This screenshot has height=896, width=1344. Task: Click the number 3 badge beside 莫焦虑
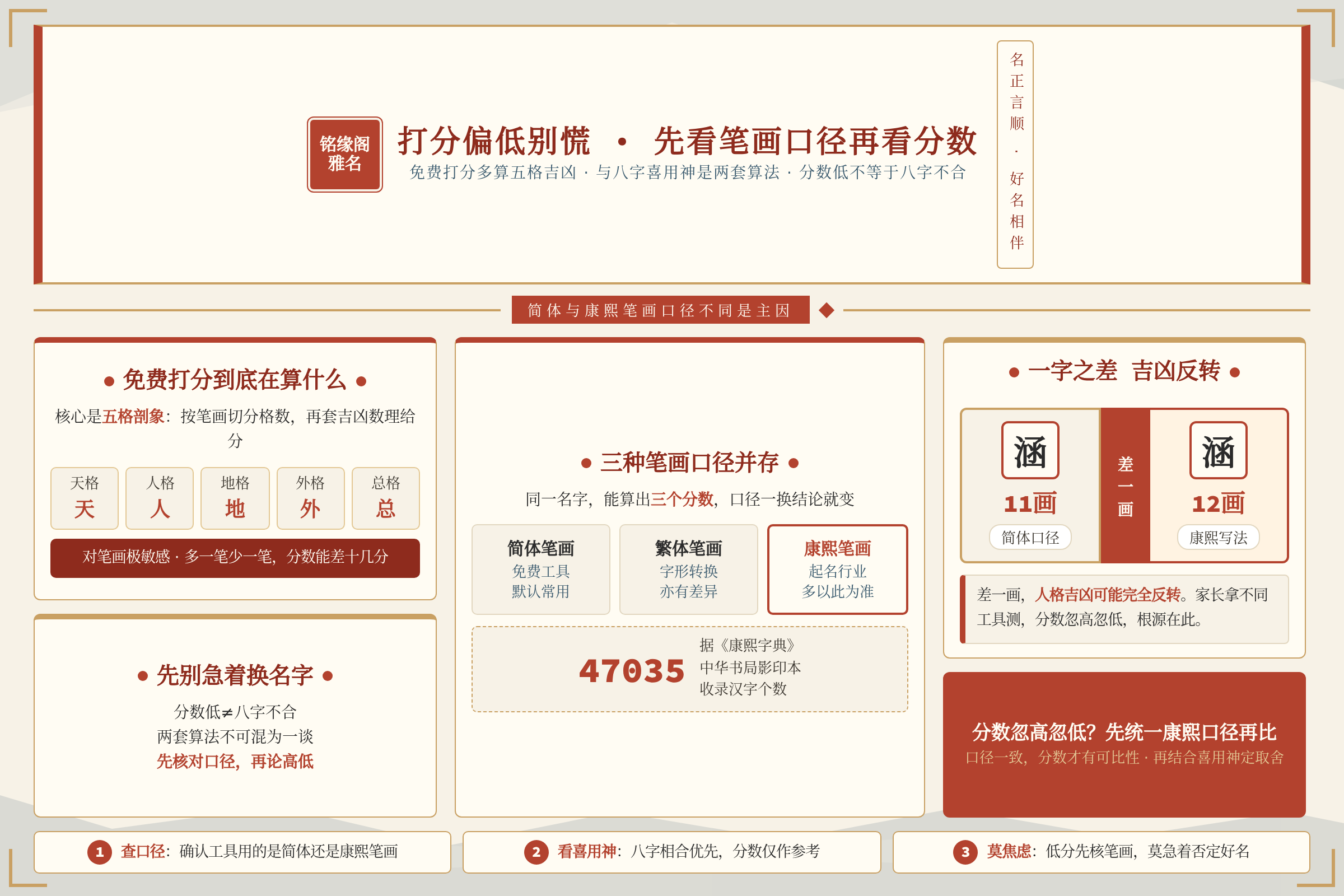(965, 852)
